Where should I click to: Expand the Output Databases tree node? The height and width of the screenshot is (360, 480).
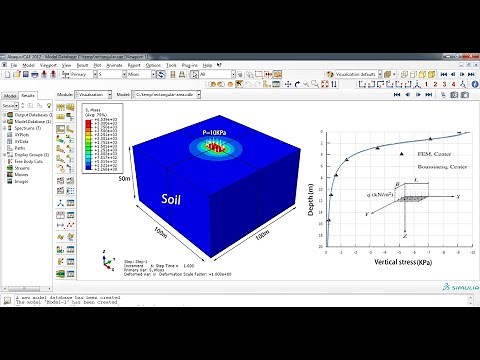coord(5,115)
